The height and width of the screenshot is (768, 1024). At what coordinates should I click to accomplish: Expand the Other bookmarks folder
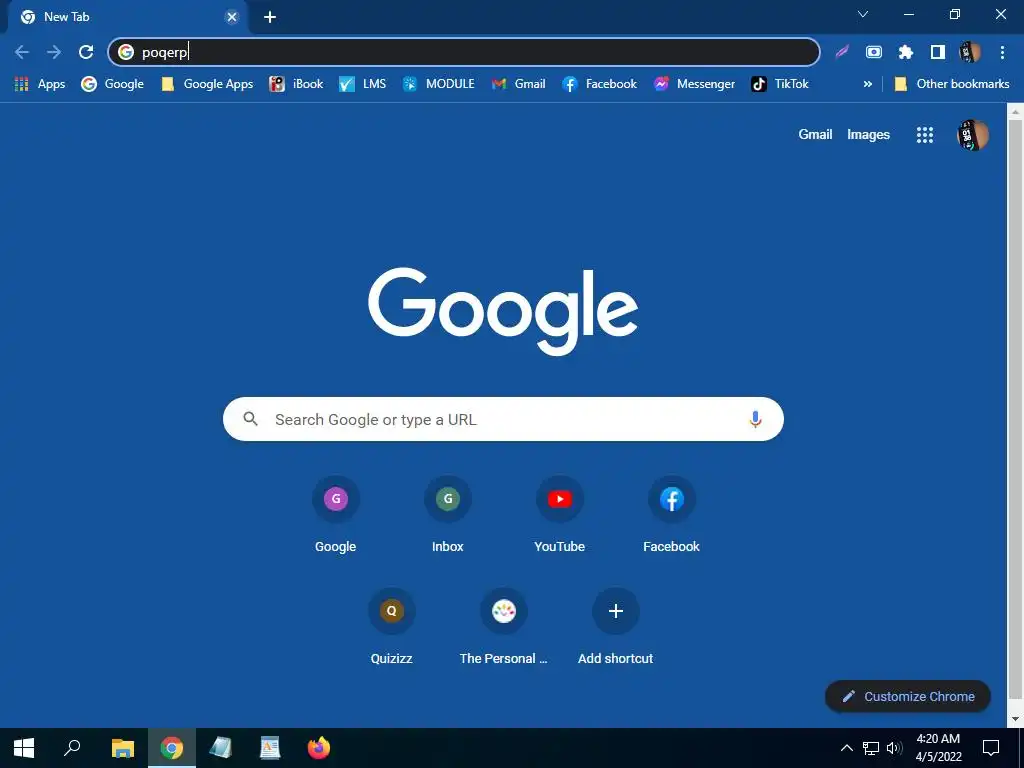pos(952,84)
